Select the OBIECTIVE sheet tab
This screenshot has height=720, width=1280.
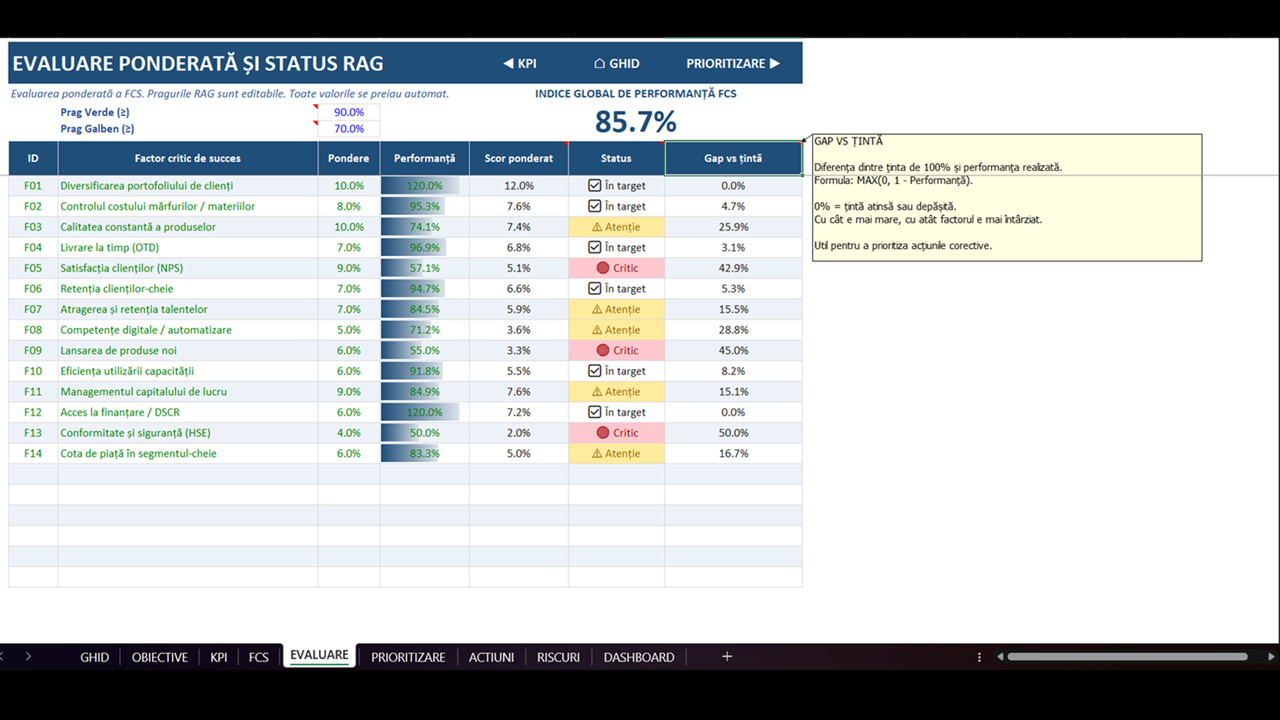[160, 657]
